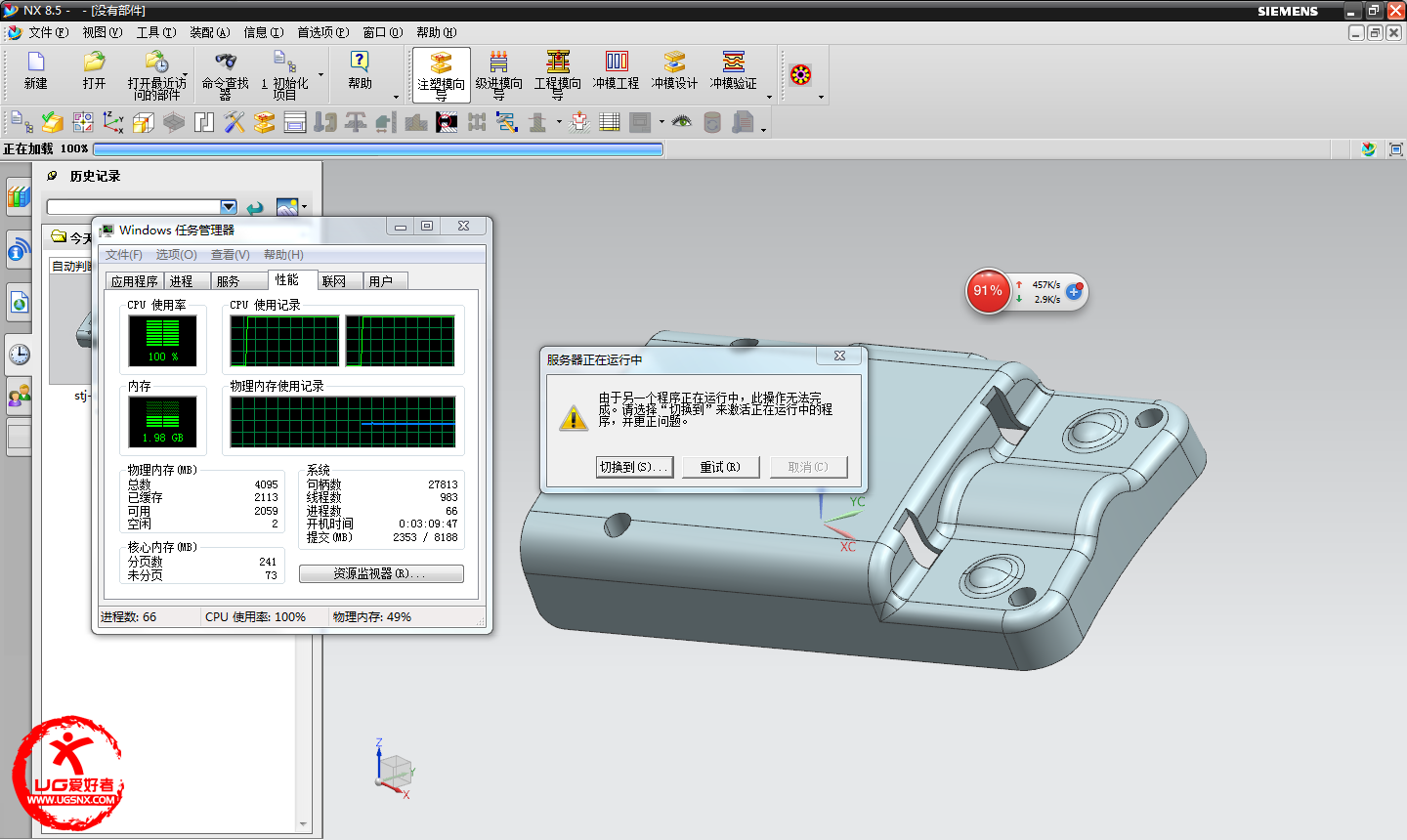
Task: Click the red 91% memory circle widget
Action: pos(988,290)
